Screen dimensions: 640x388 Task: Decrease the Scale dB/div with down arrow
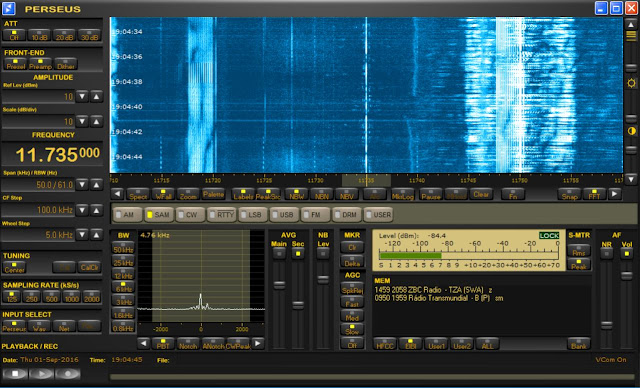82,121
